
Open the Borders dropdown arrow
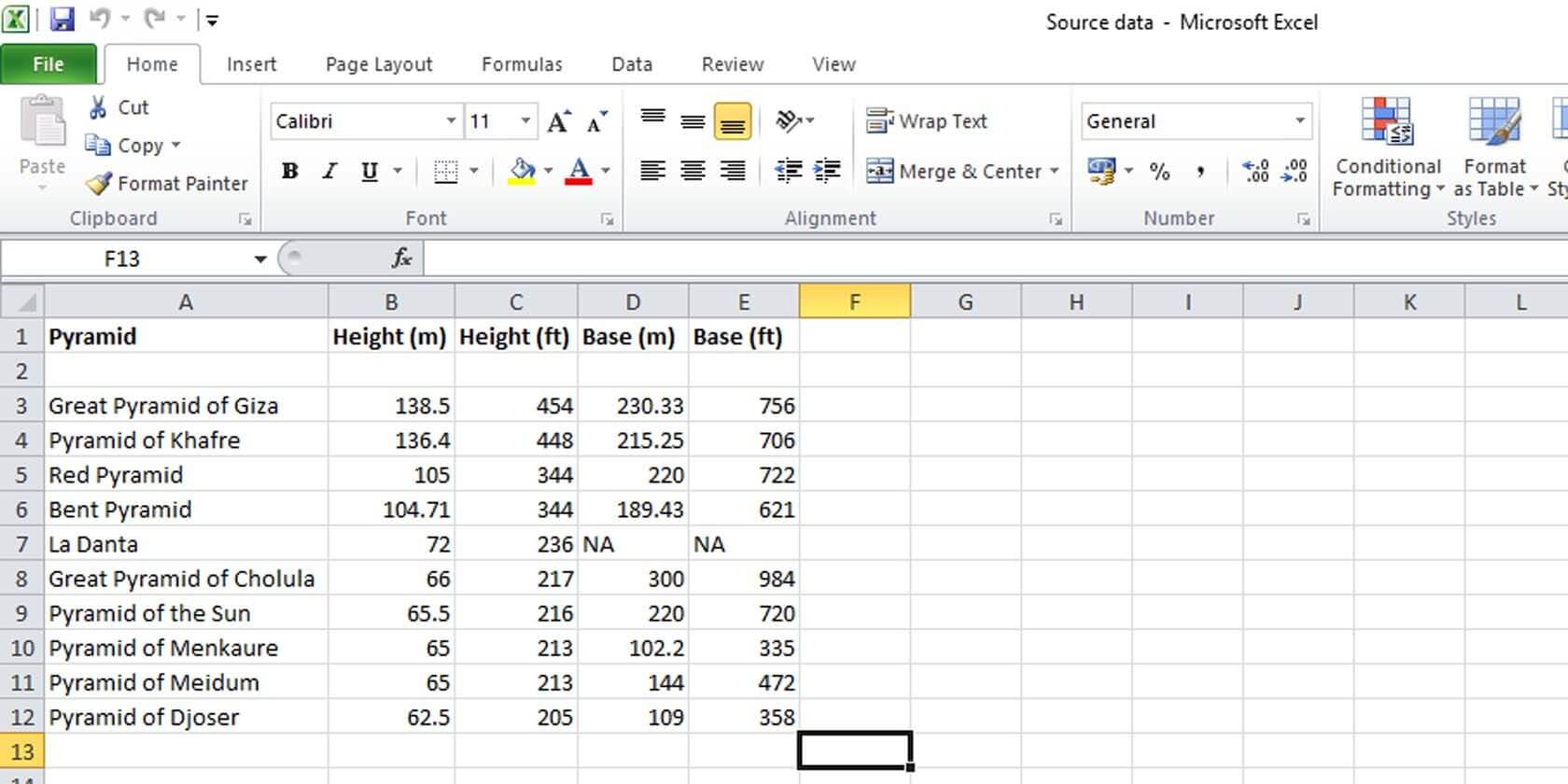coord(474,171)
